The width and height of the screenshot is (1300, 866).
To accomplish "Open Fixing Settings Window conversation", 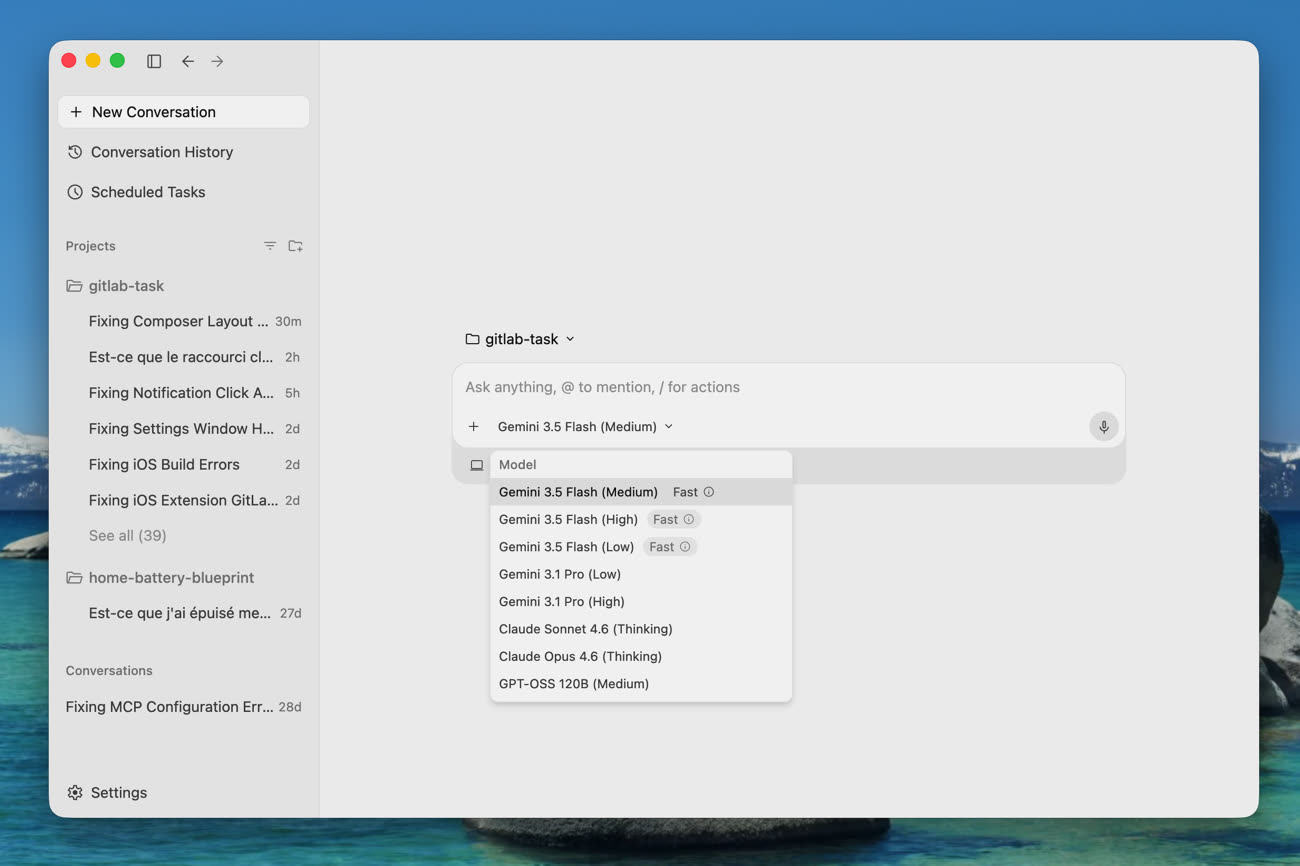I will pos(184,429).
